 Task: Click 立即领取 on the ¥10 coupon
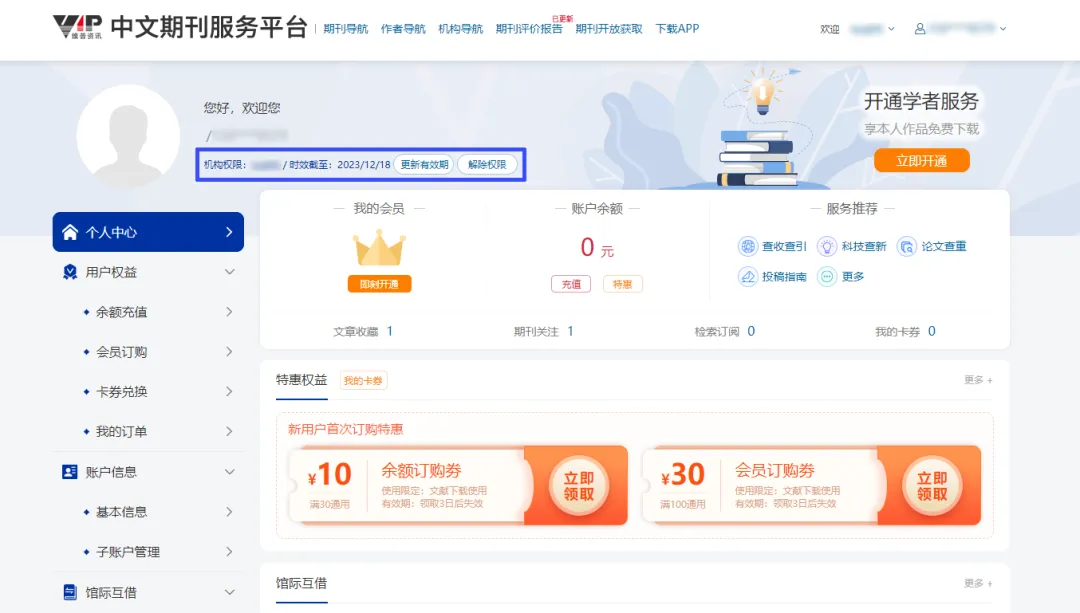pyautogui.click(x=578, y=486)
